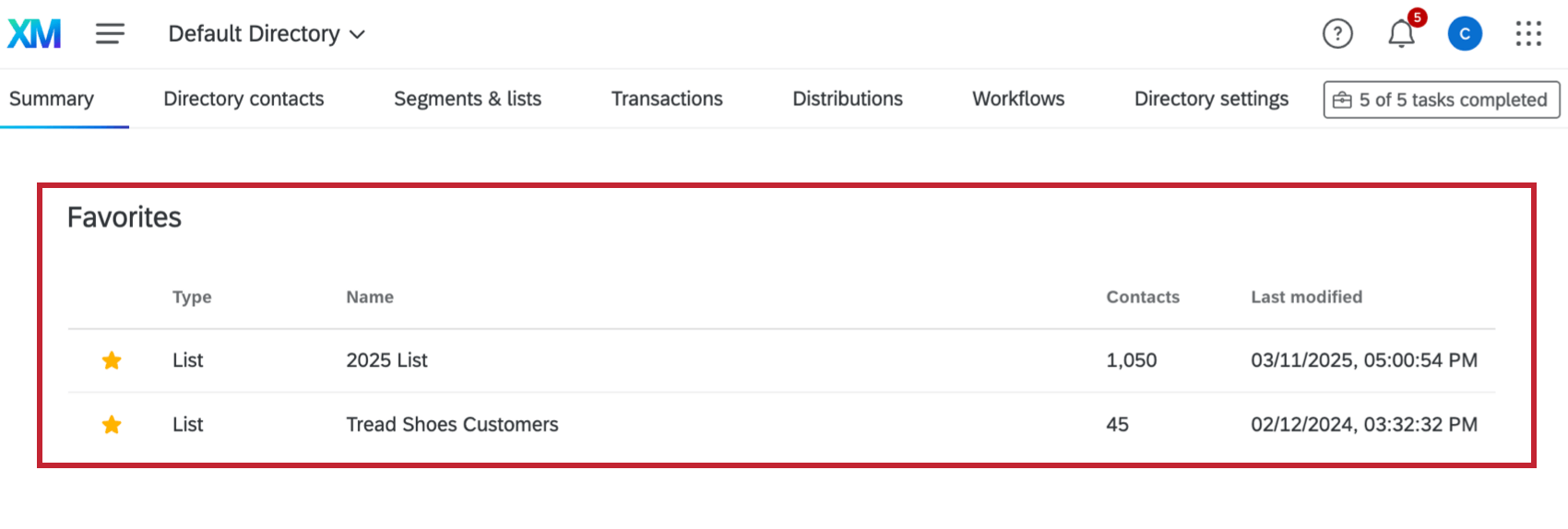Open the Help question mark icon
Image resolution: width=1568 pixels, height=529 pixels.
click(1336, 34)
